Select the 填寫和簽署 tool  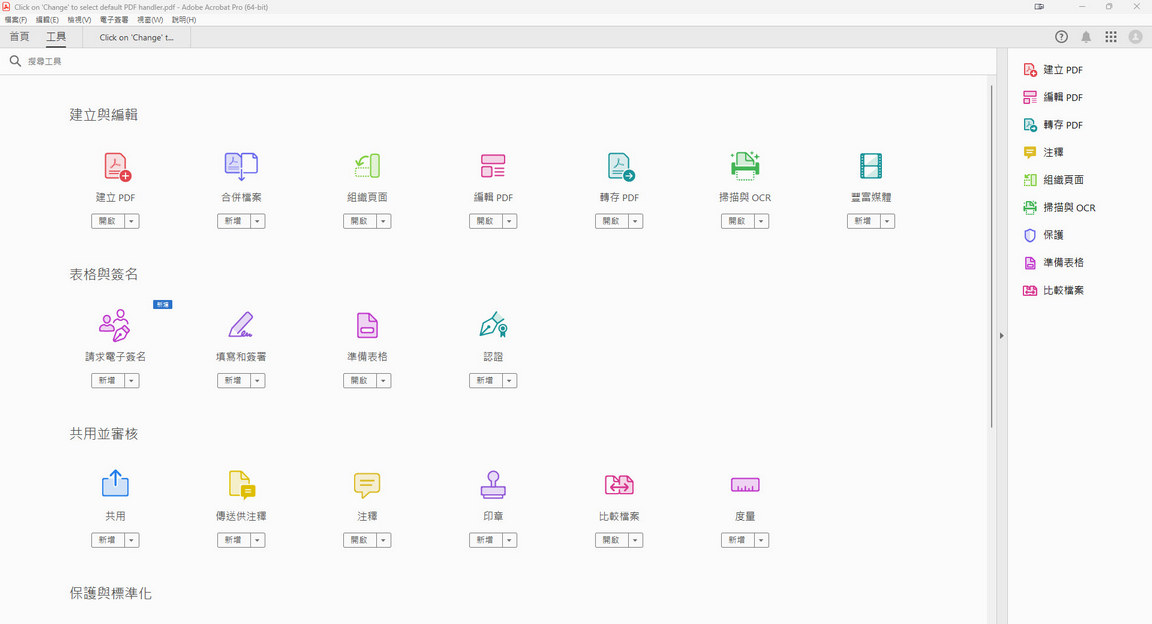click(241, 324)
